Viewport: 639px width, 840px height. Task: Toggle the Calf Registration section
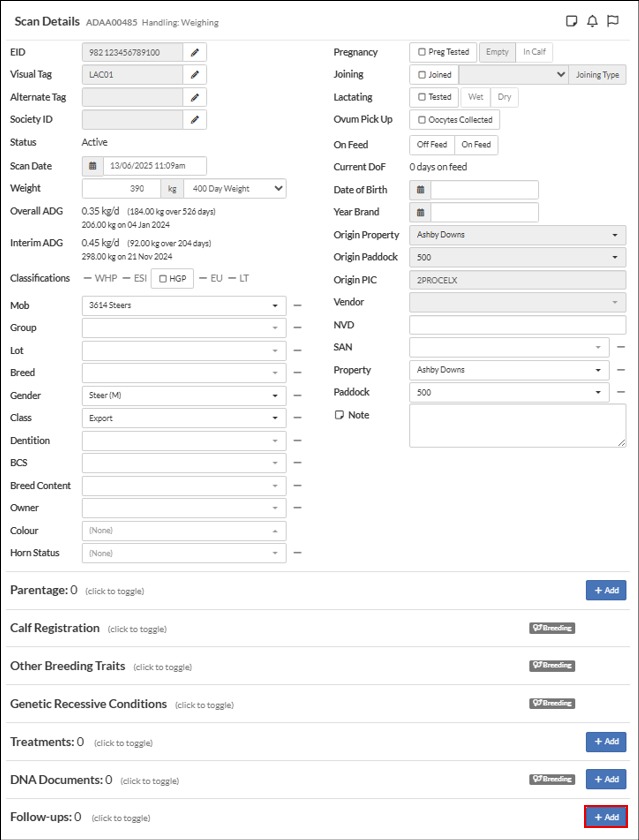55,628
